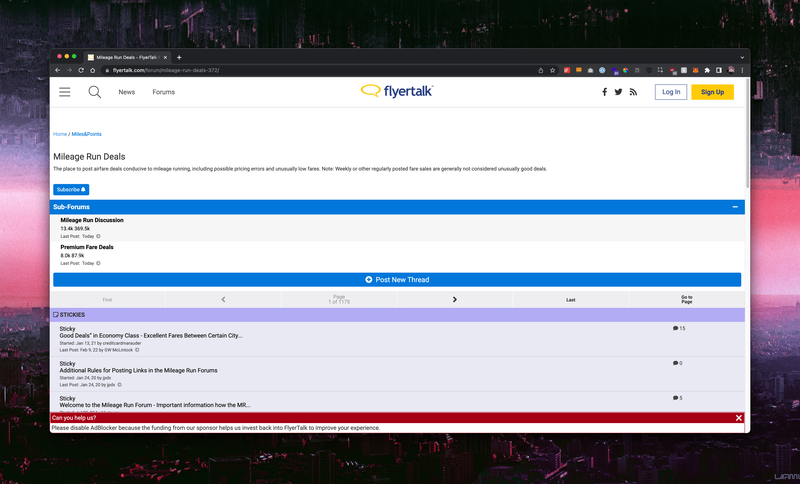Close the Mileage Run Deals tab
The image size is (800, 484).
[x=165, y=58]
